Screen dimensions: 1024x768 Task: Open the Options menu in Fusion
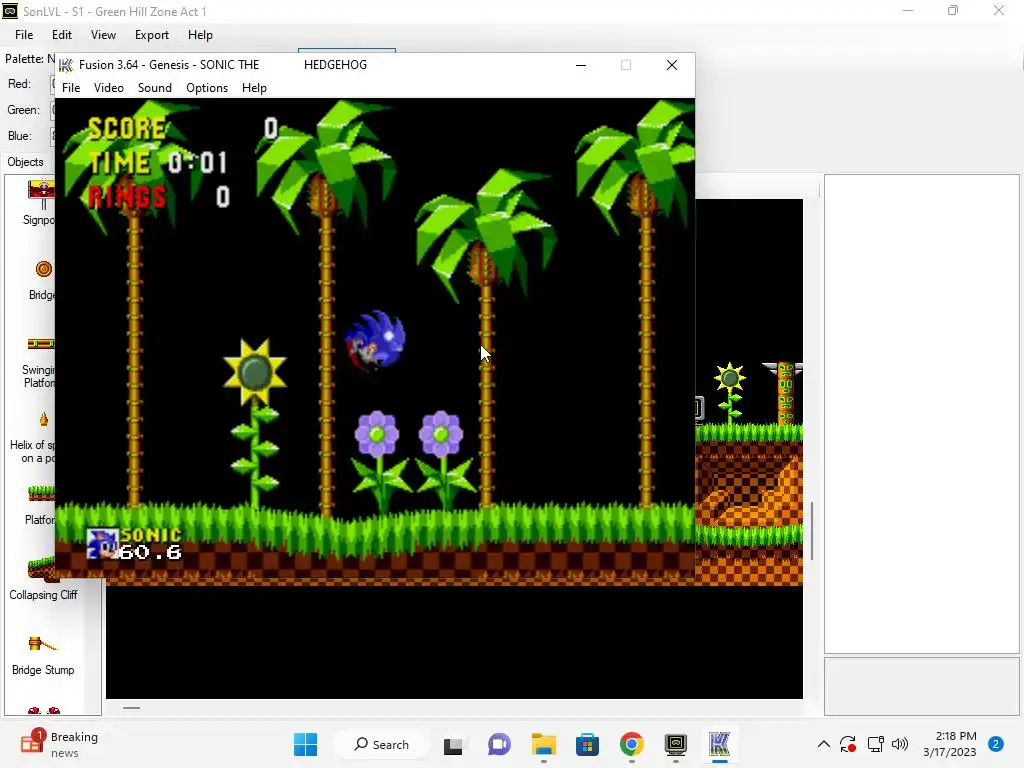206,88
